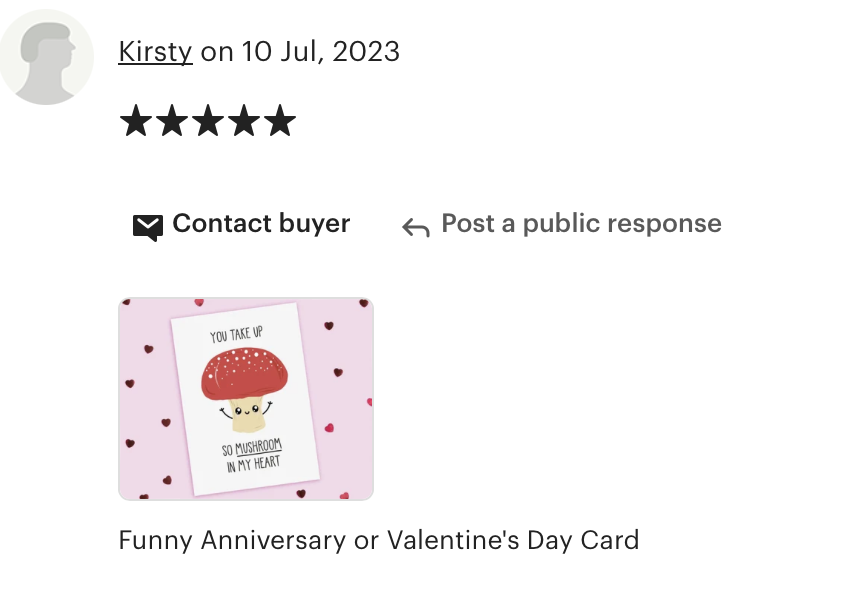Click the envelope message icon
Screen dimensions: 862x612
click(x=148, y=227)
